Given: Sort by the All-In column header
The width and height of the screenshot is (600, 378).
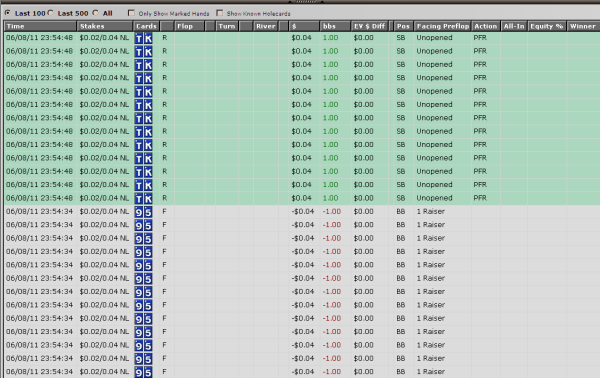Looking at the screenshot, I should tap(514, 26).
